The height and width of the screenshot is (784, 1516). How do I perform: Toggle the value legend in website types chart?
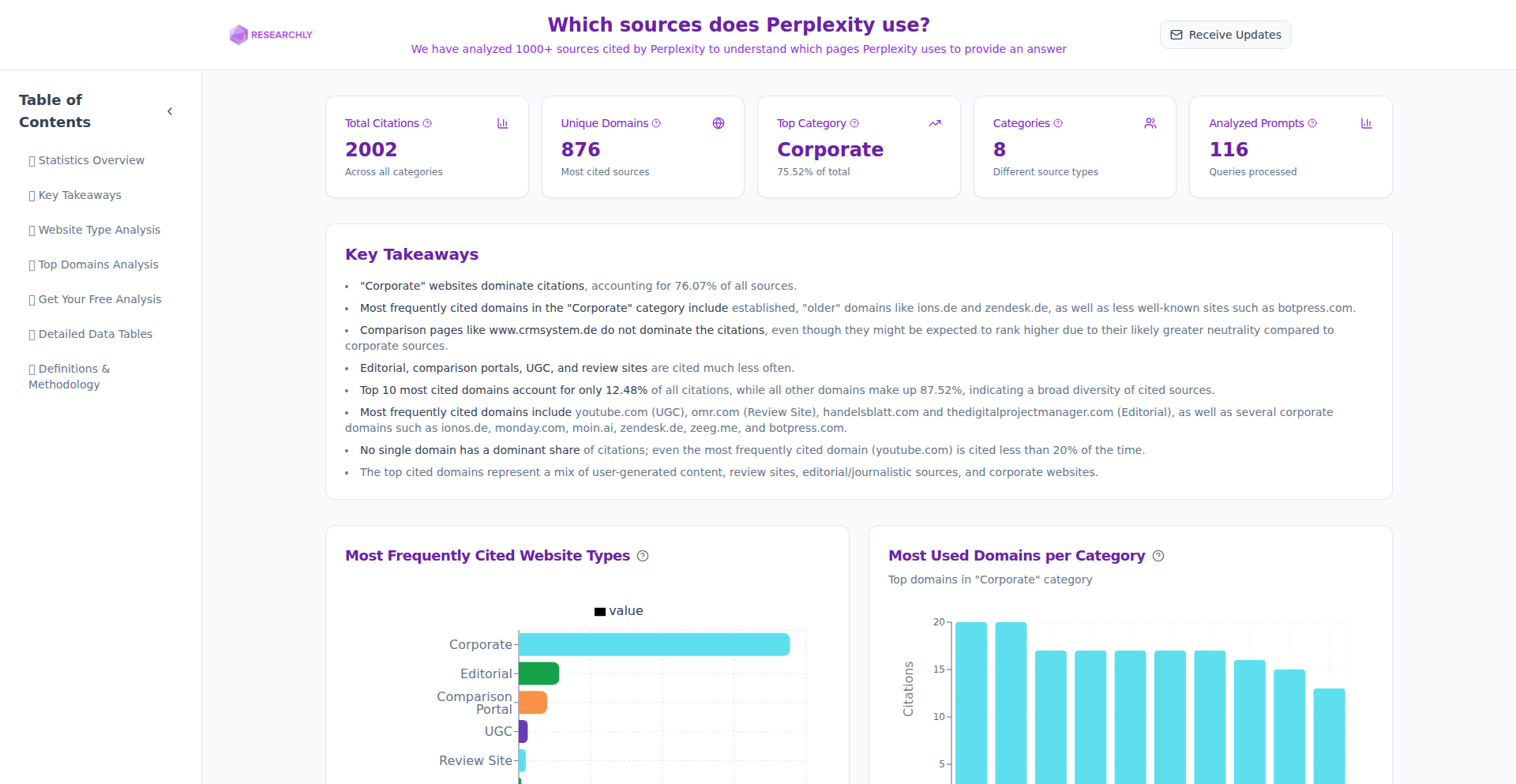618,611
